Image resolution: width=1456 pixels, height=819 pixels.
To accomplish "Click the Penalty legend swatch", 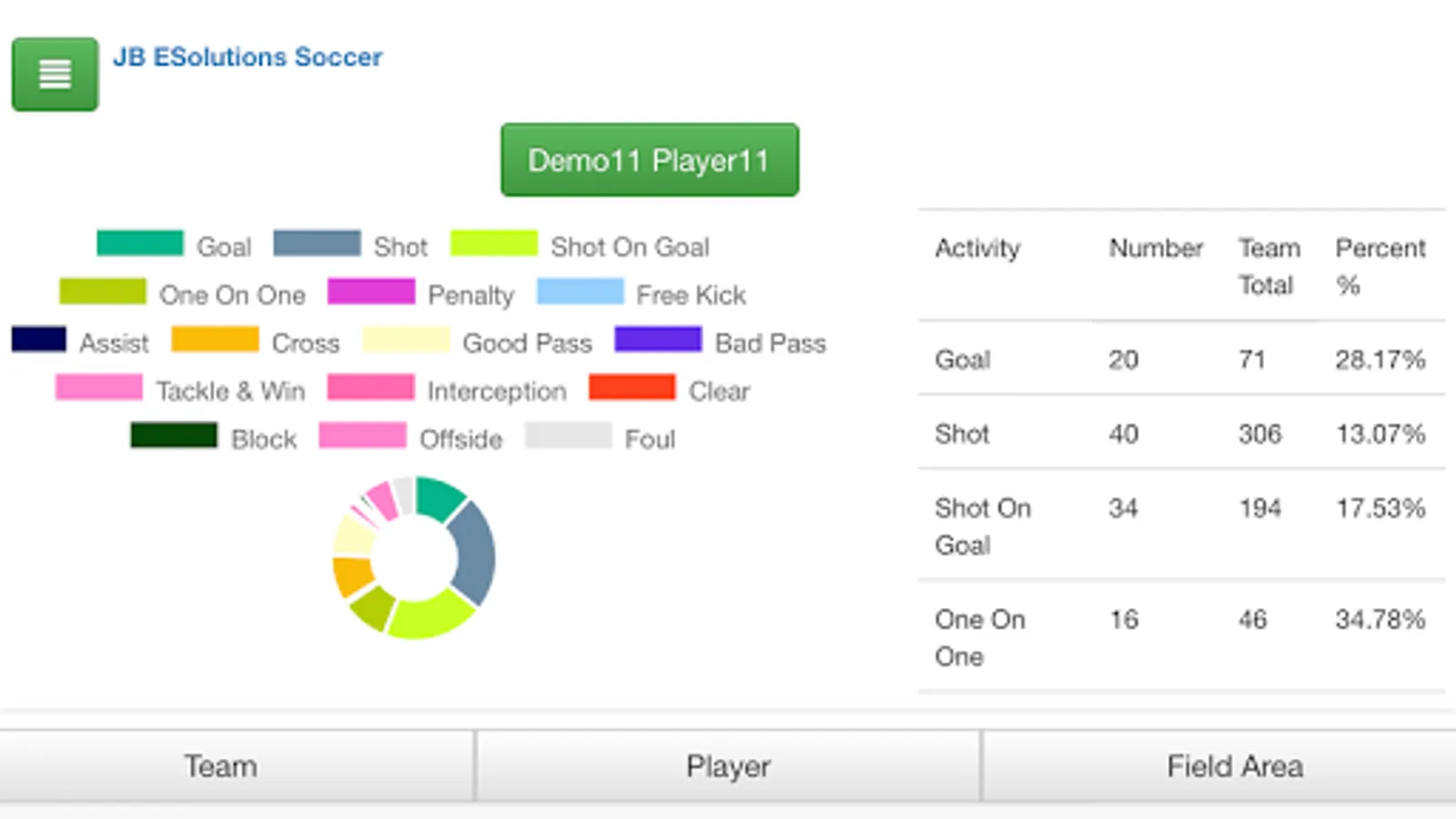I will pos(369,292).
